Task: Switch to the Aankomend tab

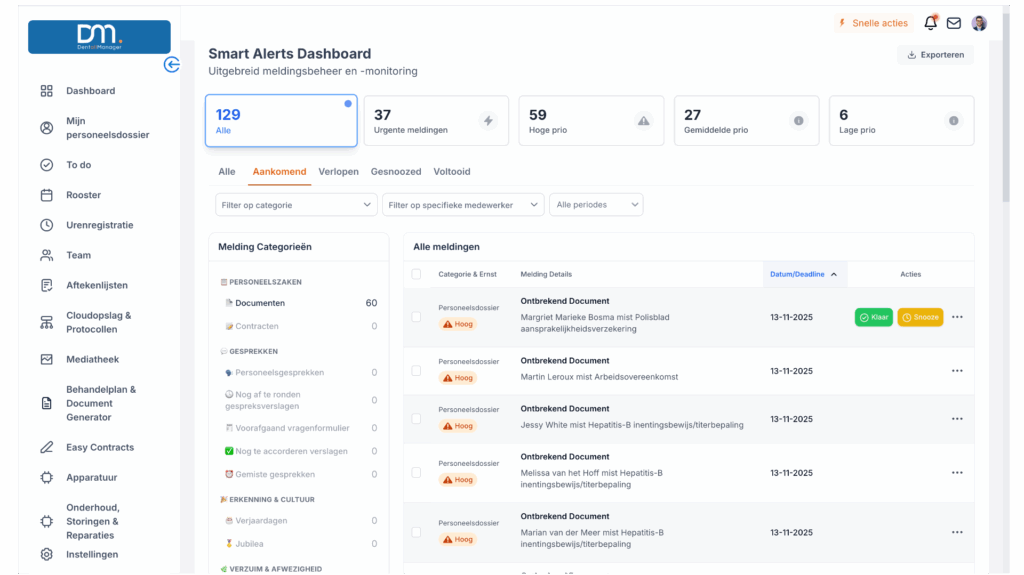Action: tap(280, 172)
